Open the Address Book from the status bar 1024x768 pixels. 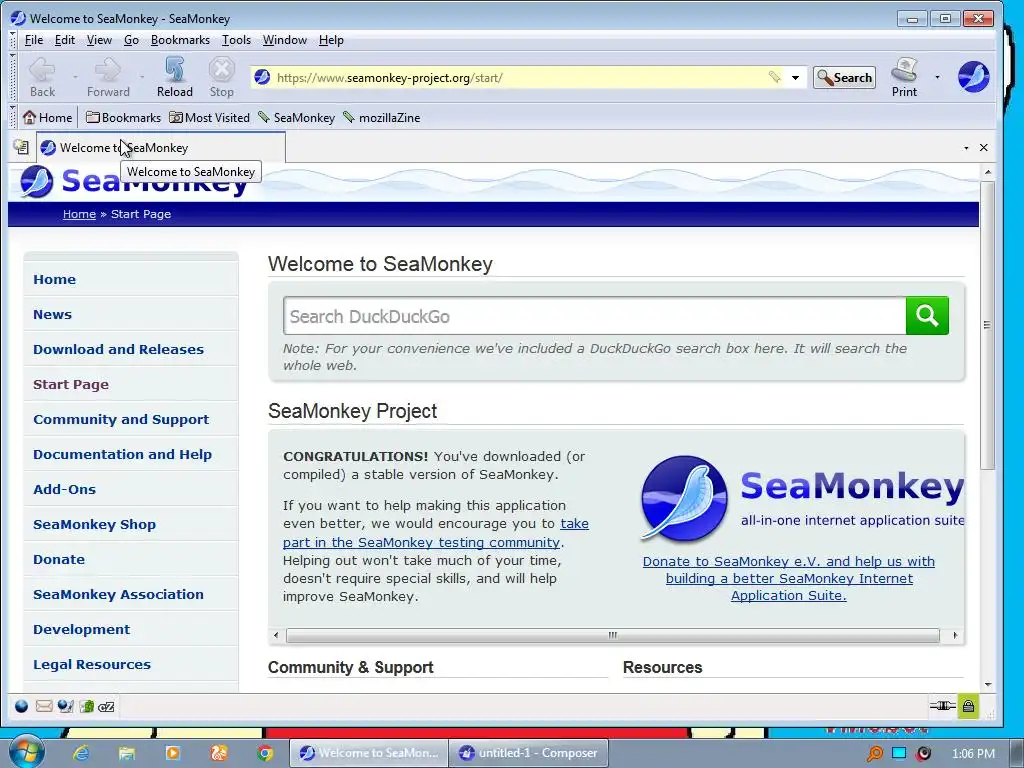point(86,706)
